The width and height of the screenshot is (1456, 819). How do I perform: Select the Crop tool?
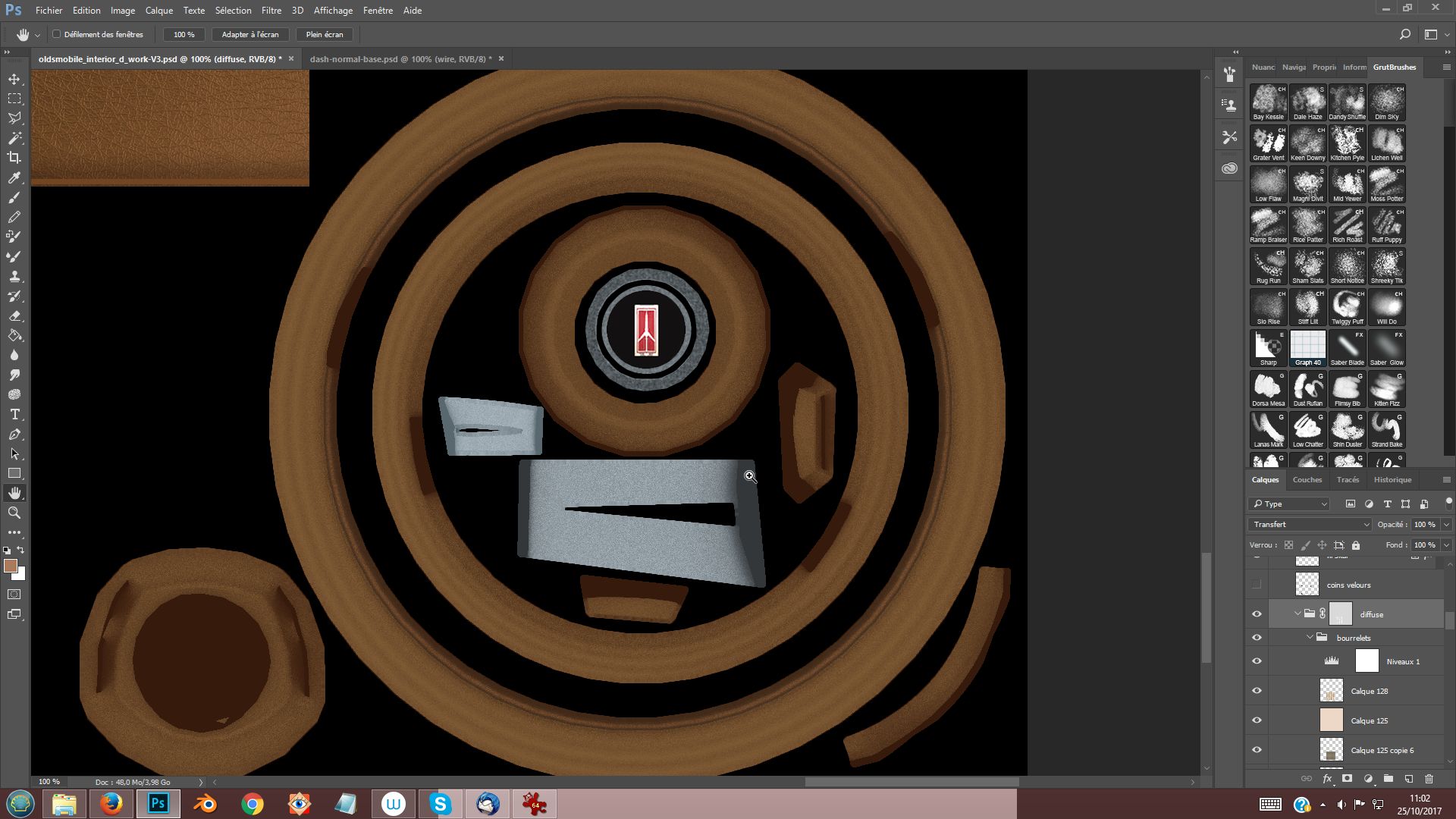14,158
